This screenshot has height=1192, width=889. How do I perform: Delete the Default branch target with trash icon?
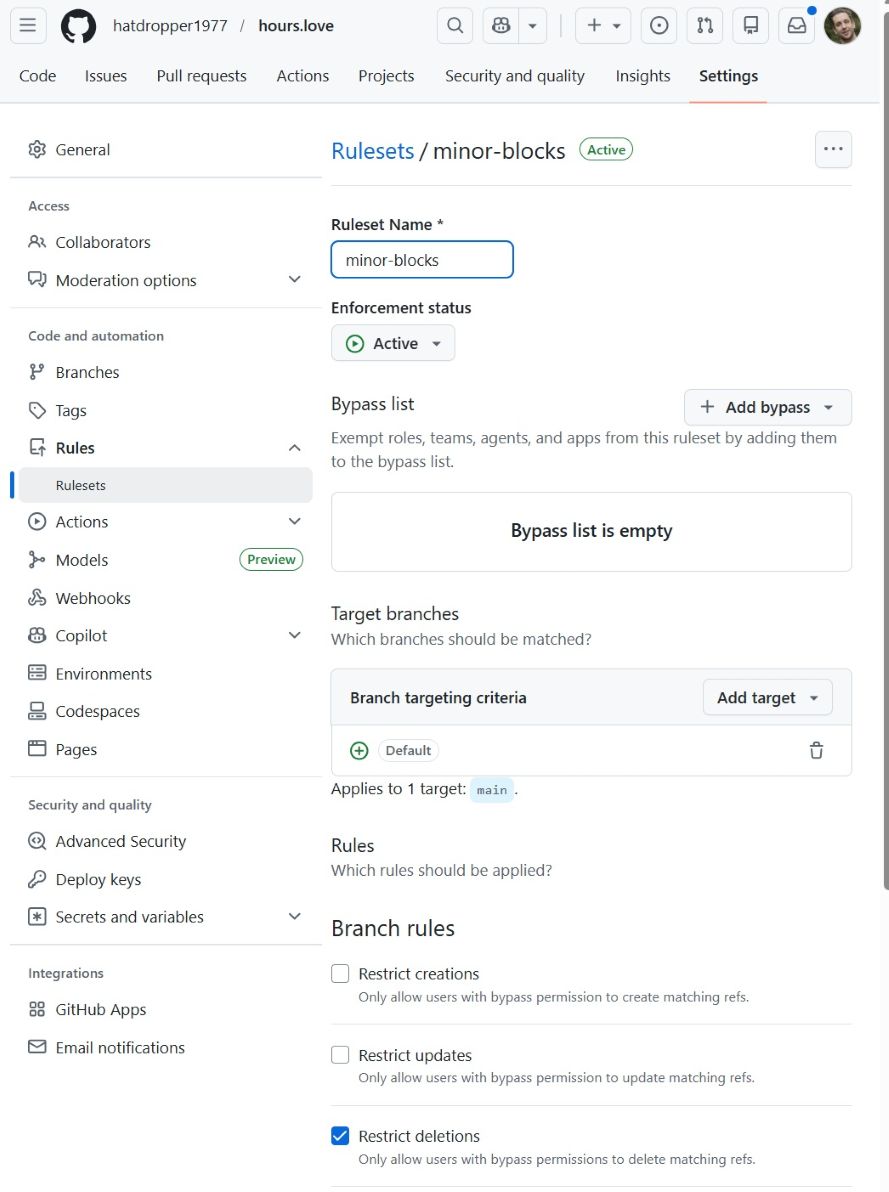click(x=816, y=750)
